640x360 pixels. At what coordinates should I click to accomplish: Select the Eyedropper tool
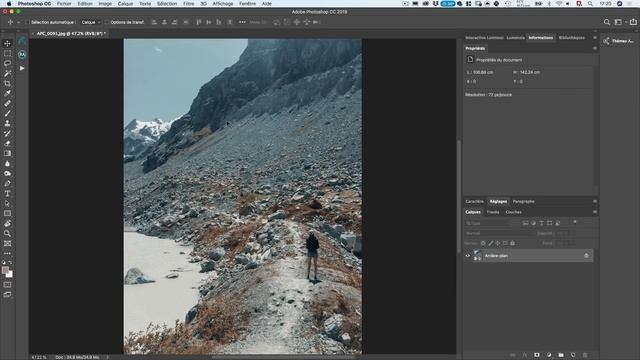(x=7, y=93)
